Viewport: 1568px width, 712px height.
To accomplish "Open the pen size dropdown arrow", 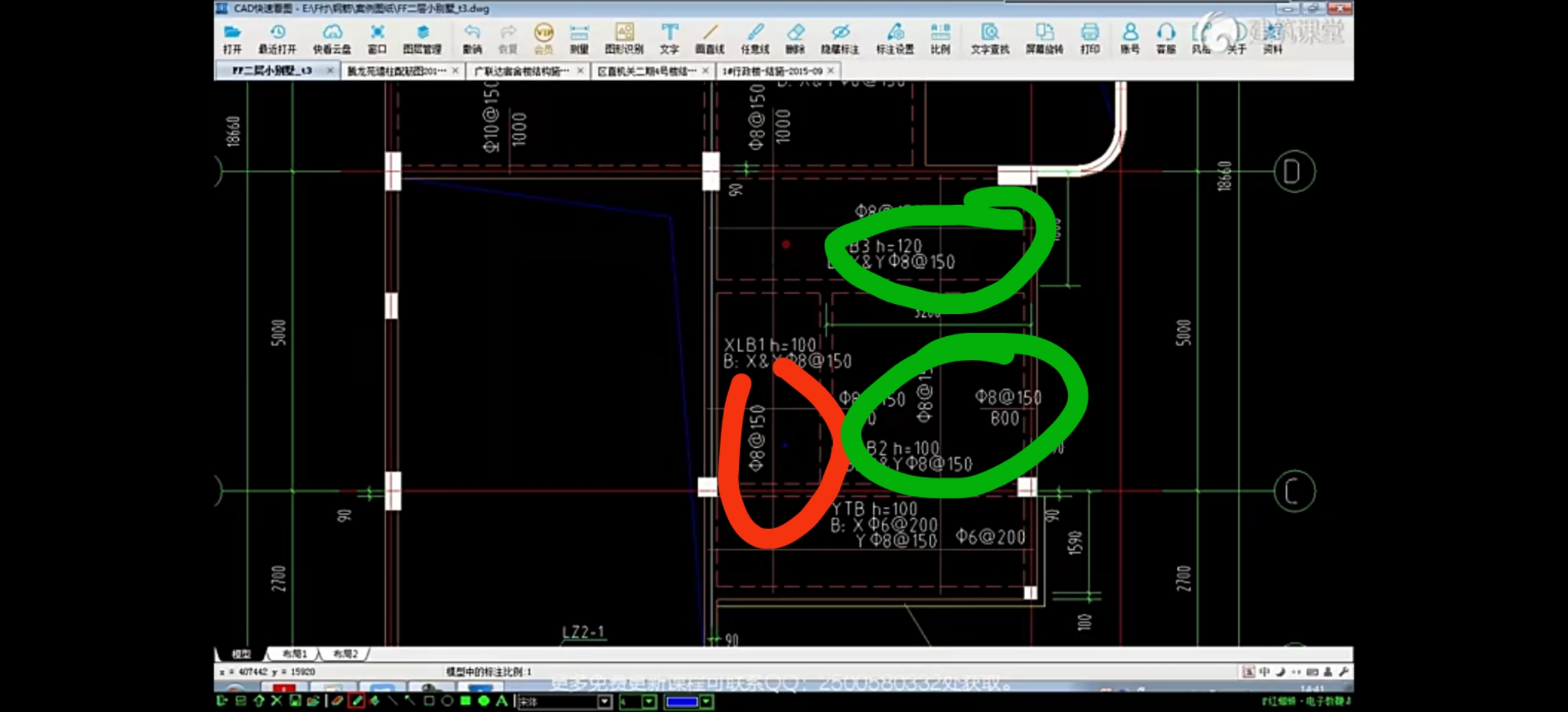I will [x=649, y=702].
